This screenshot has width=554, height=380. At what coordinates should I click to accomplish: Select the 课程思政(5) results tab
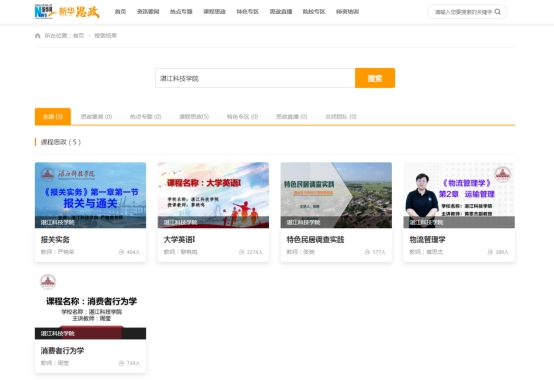(194, 117)
